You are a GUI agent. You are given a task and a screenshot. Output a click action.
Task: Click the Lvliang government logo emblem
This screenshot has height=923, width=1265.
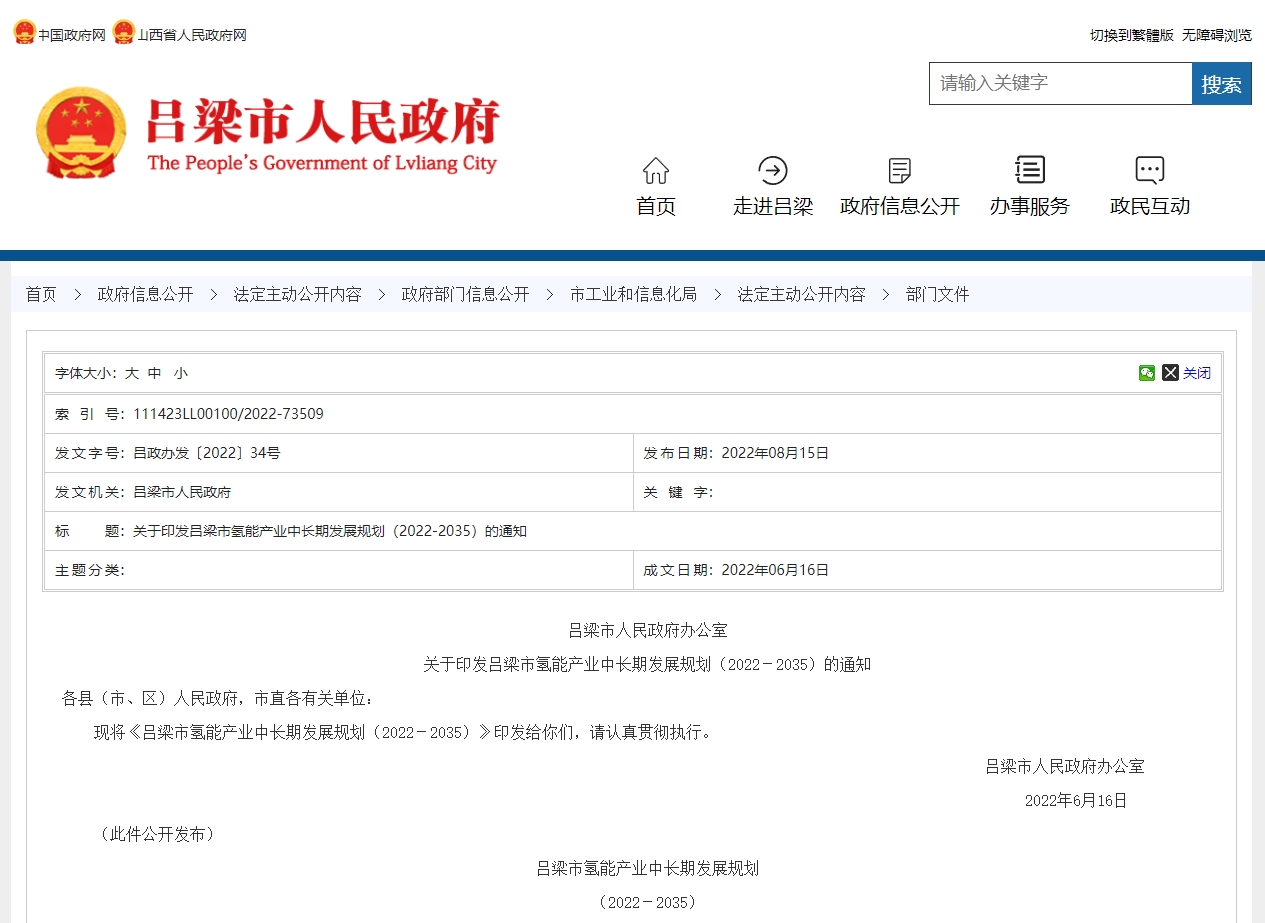pos(82,133)
